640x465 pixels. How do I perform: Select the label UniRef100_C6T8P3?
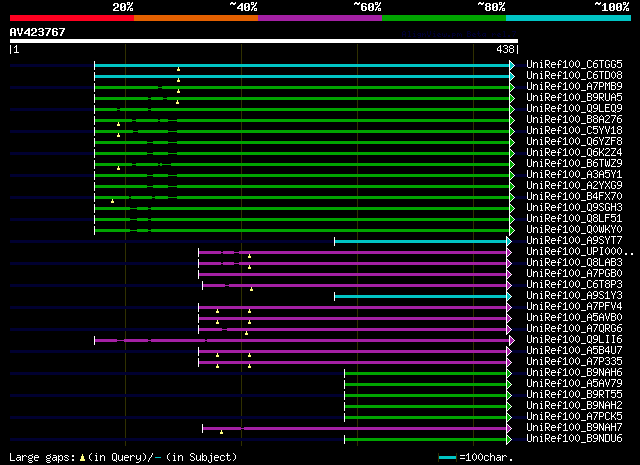[x=574, y=285]
